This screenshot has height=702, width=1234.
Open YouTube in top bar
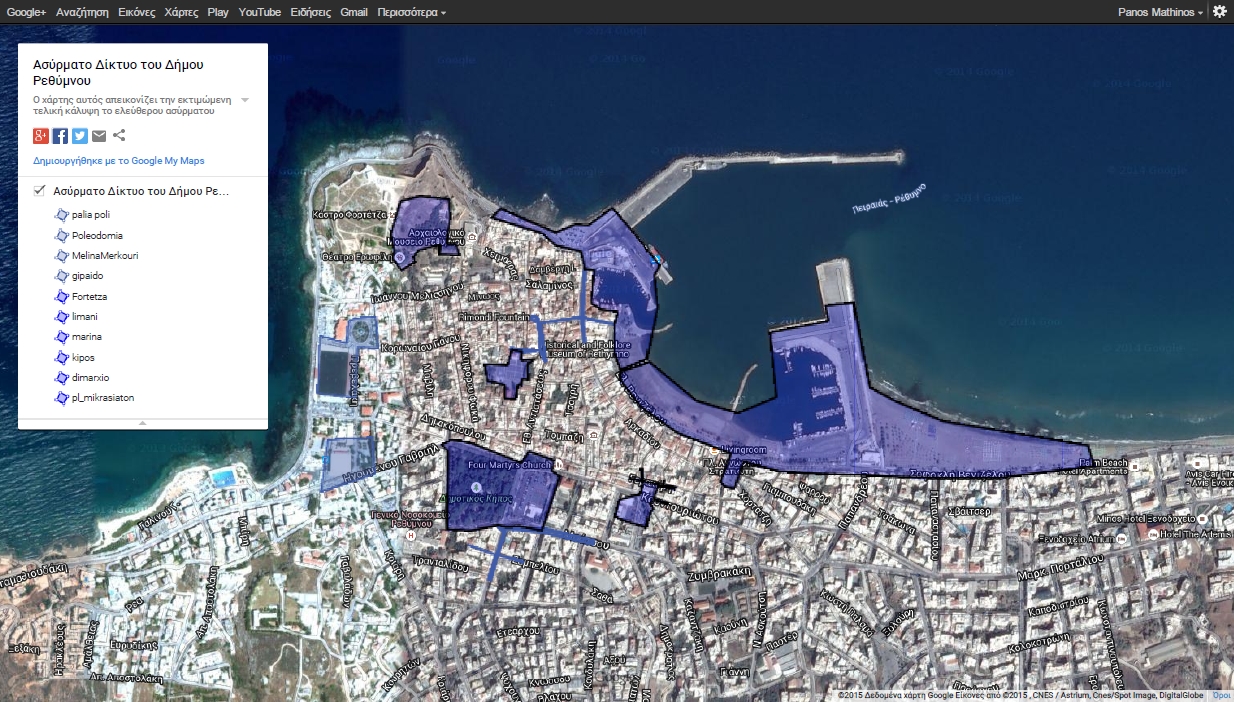pyautogui.click(x=260, y=12)
